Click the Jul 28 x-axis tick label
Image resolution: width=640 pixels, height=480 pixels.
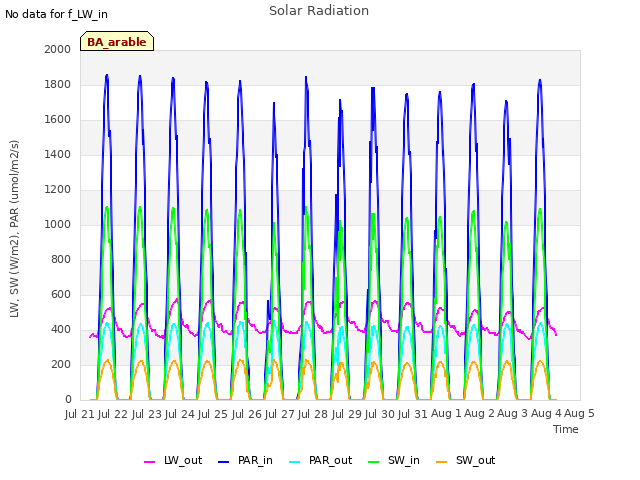tap(313, 414)
